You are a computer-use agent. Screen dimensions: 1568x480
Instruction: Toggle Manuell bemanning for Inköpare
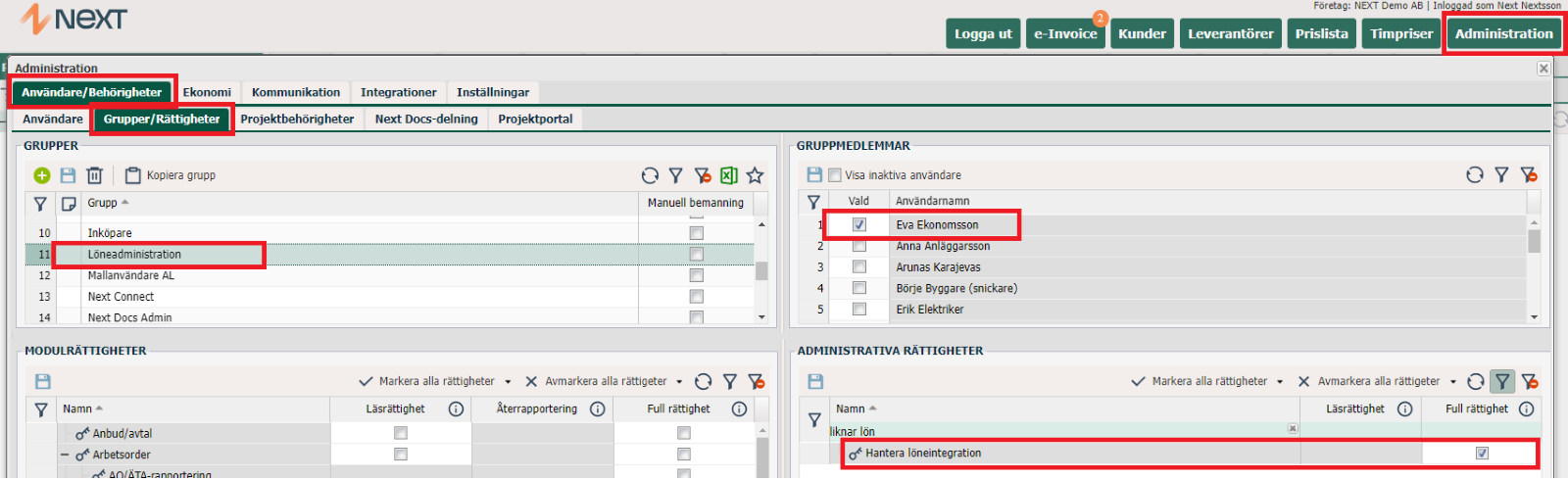click(696, 233)
